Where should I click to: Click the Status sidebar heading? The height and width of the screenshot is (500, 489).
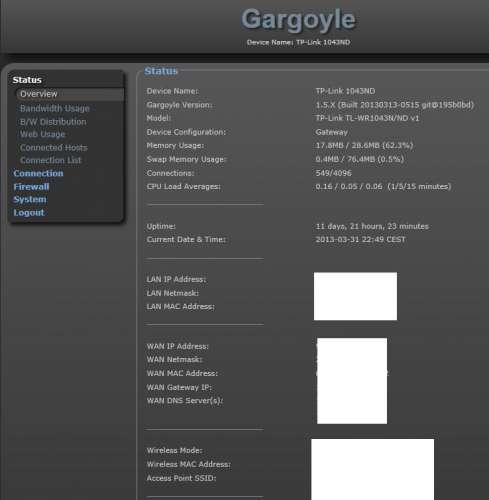pyautogui.click(x=27, y=80)
